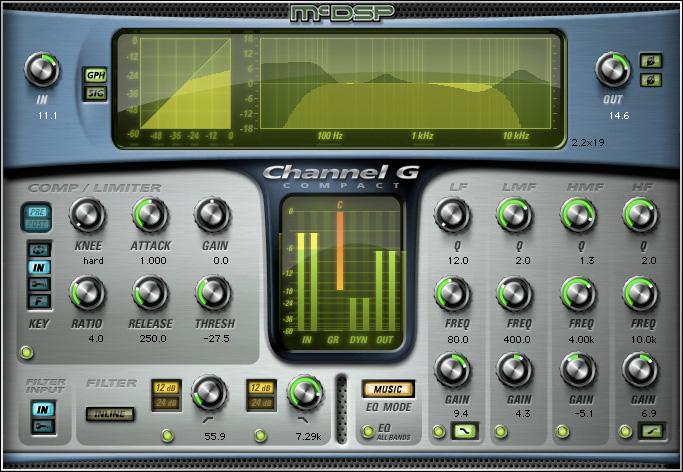Click the key icon in KEY section
The image size is (683, 472).
39,284
